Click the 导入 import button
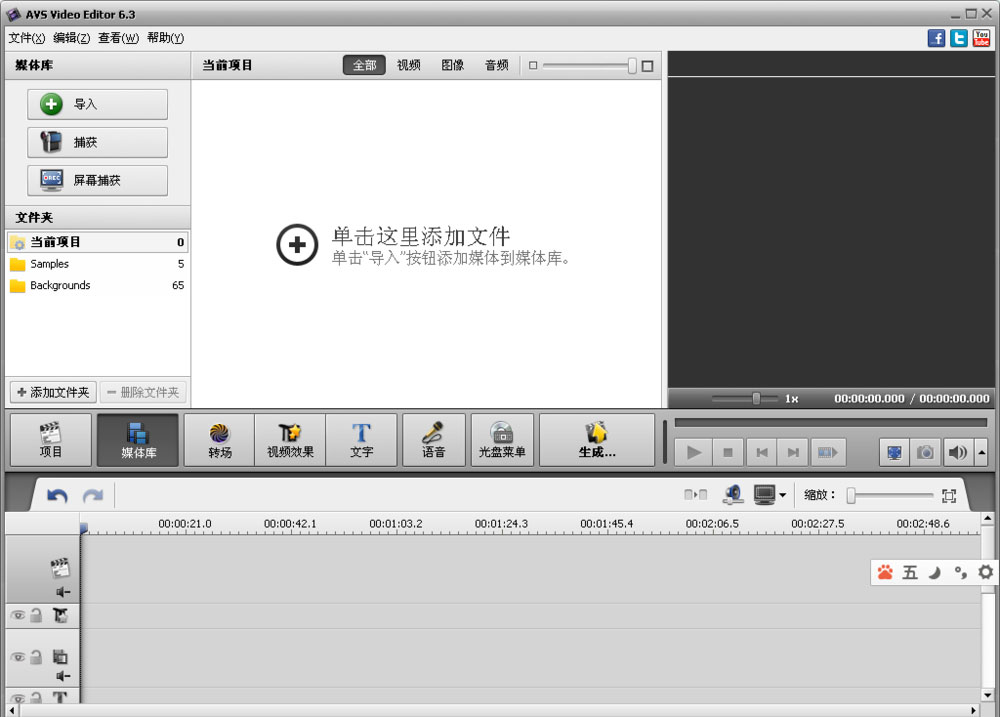Image resolution: width=1000 pixels, height=717 pixels. 98,104
